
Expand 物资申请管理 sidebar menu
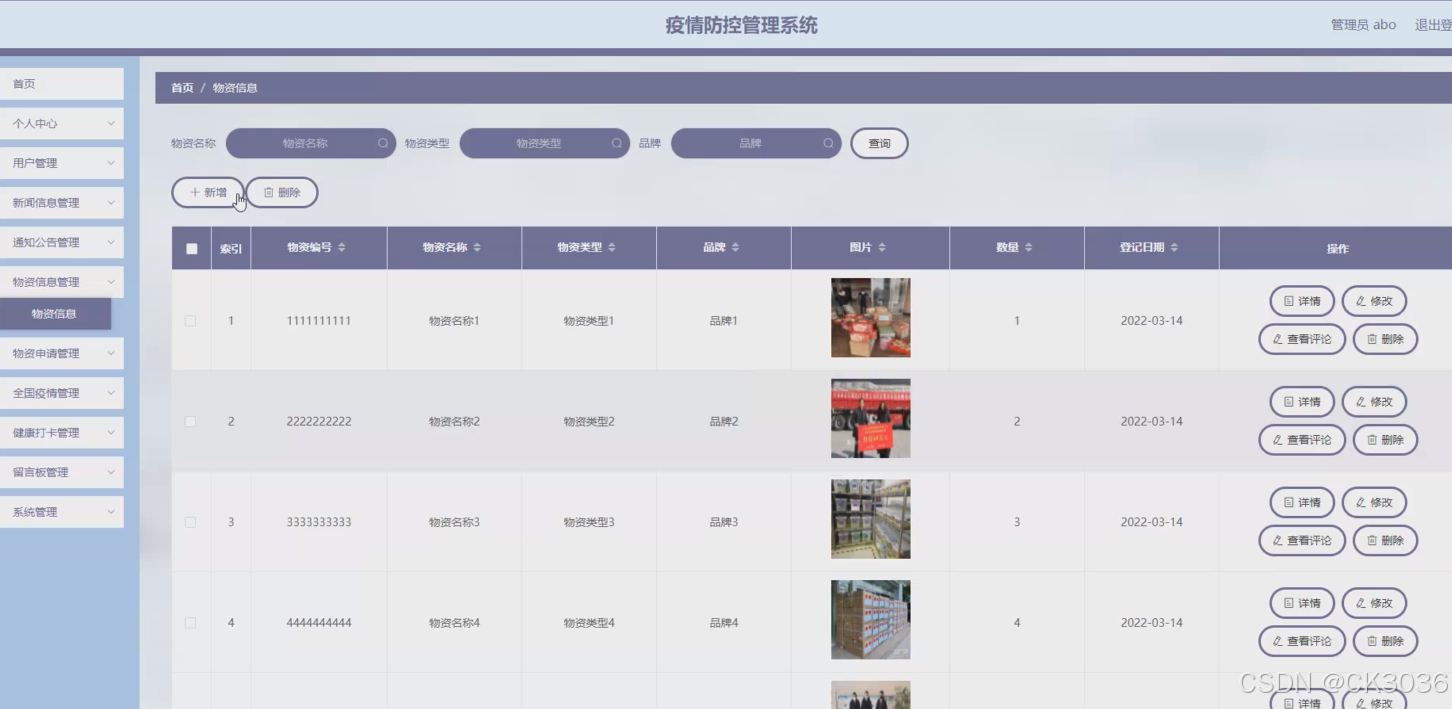tap(62, 354)
